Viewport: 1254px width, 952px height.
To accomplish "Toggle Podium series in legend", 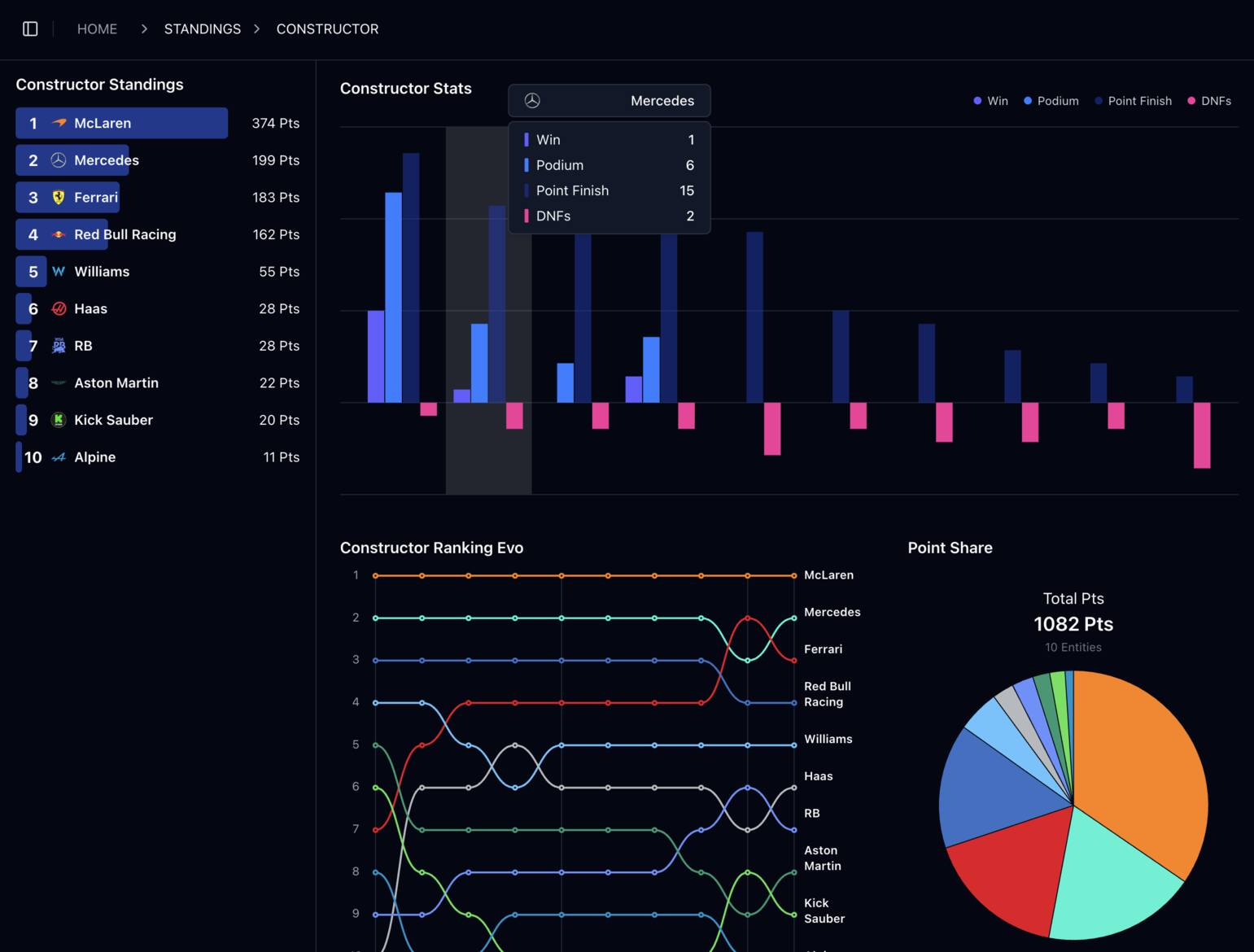I will click(x=1051, y=101).
